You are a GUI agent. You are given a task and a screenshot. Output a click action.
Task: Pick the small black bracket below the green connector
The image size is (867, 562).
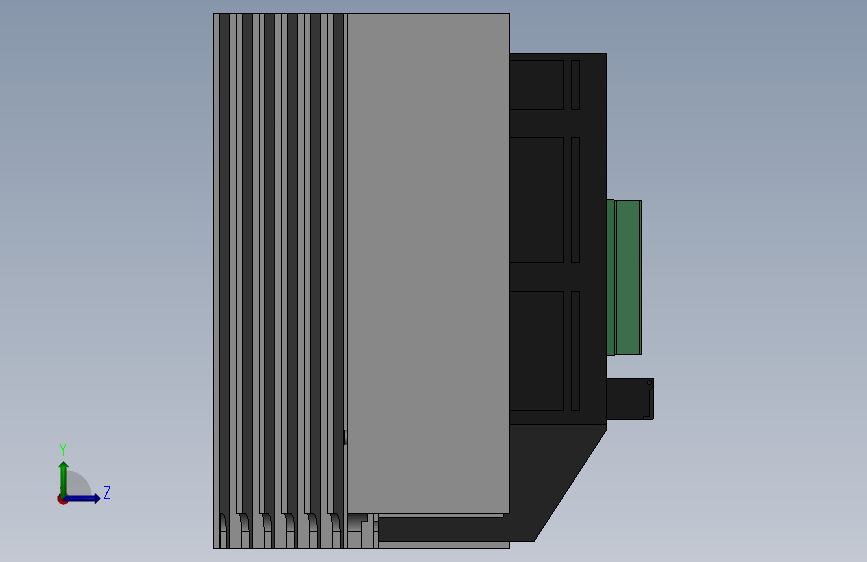pyautogui.click(x=630, y=399)
